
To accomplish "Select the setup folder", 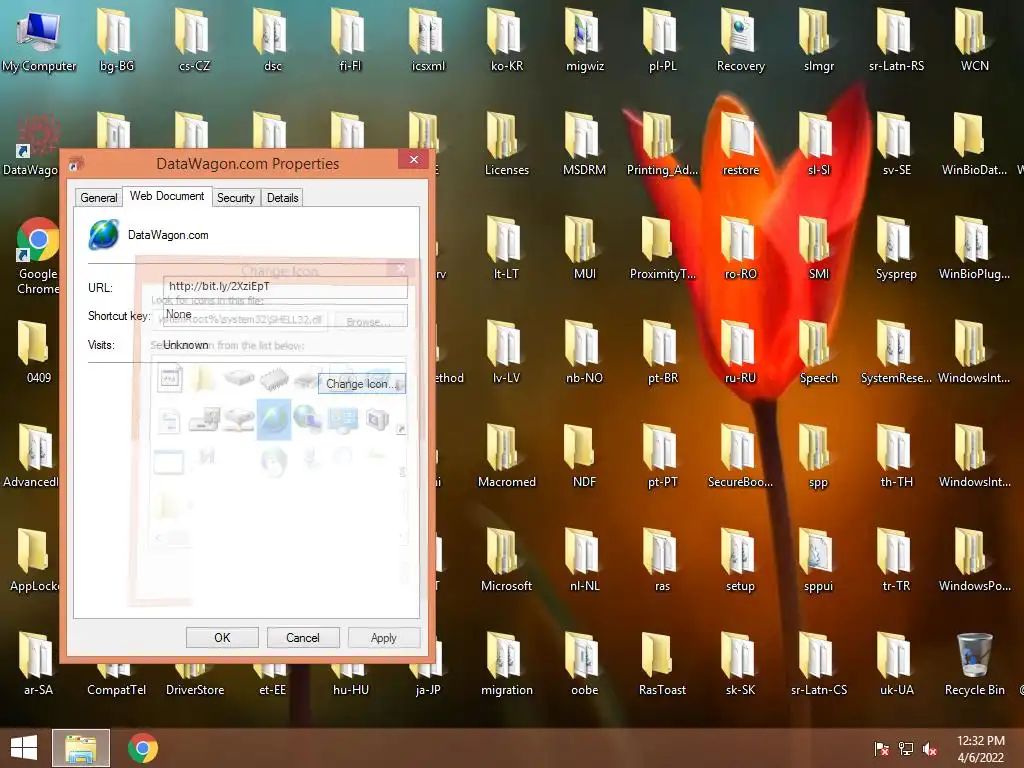I will coord(741,560).
